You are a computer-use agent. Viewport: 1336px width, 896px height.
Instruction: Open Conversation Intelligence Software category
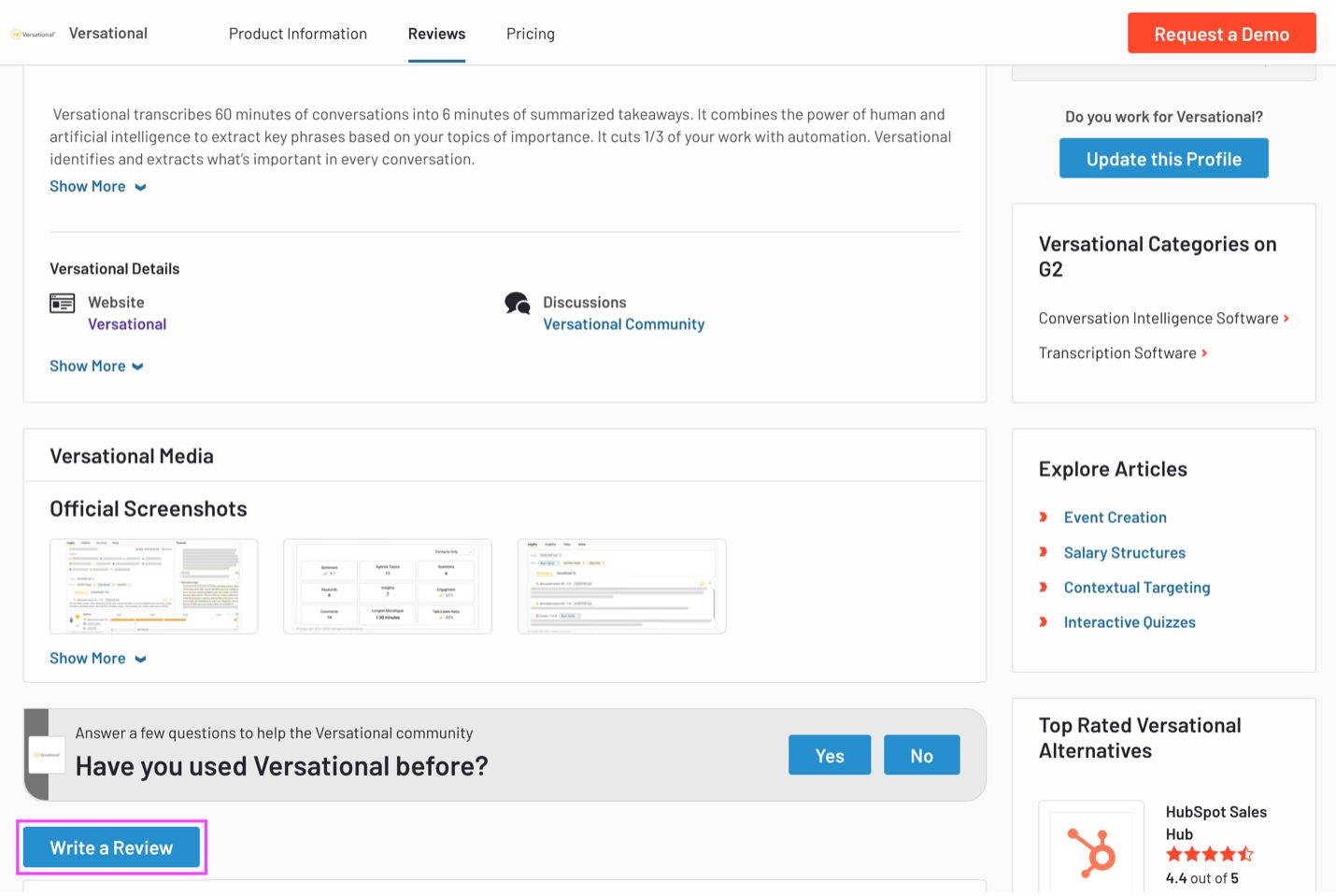pyautogui.click(x=1164, y=319)
